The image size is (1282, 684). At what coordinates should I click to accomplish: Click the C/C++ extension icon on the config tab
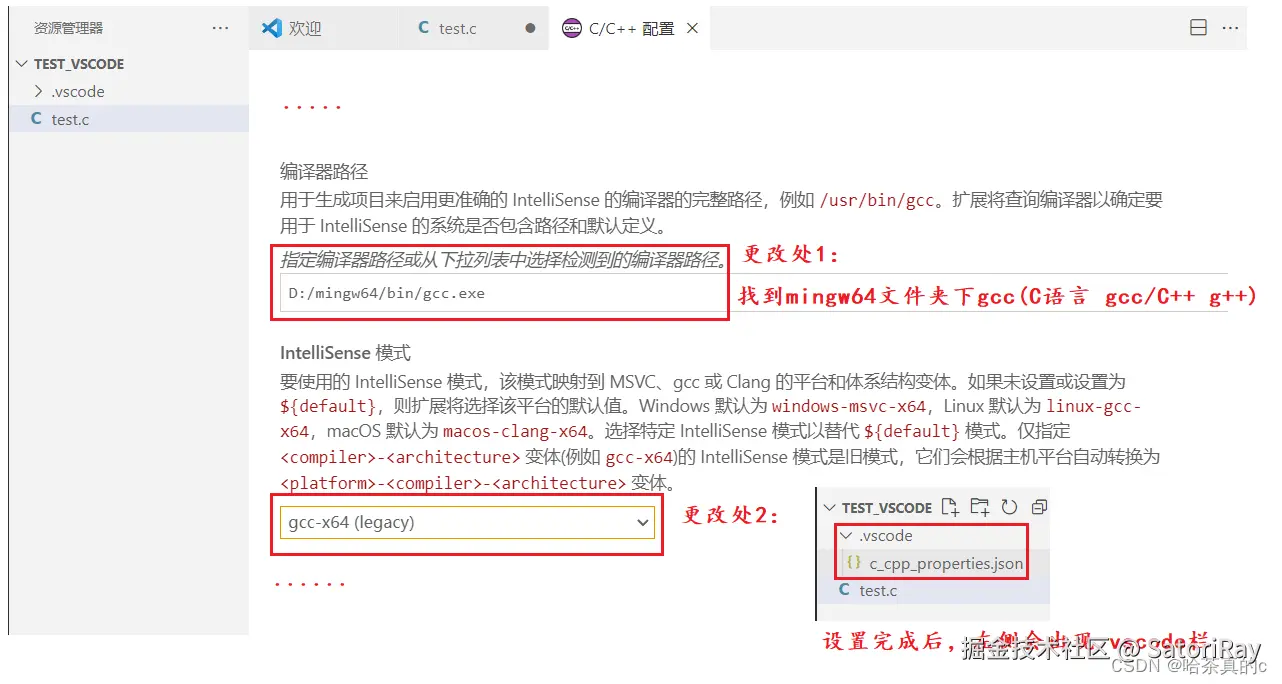(x=571, y=28)
